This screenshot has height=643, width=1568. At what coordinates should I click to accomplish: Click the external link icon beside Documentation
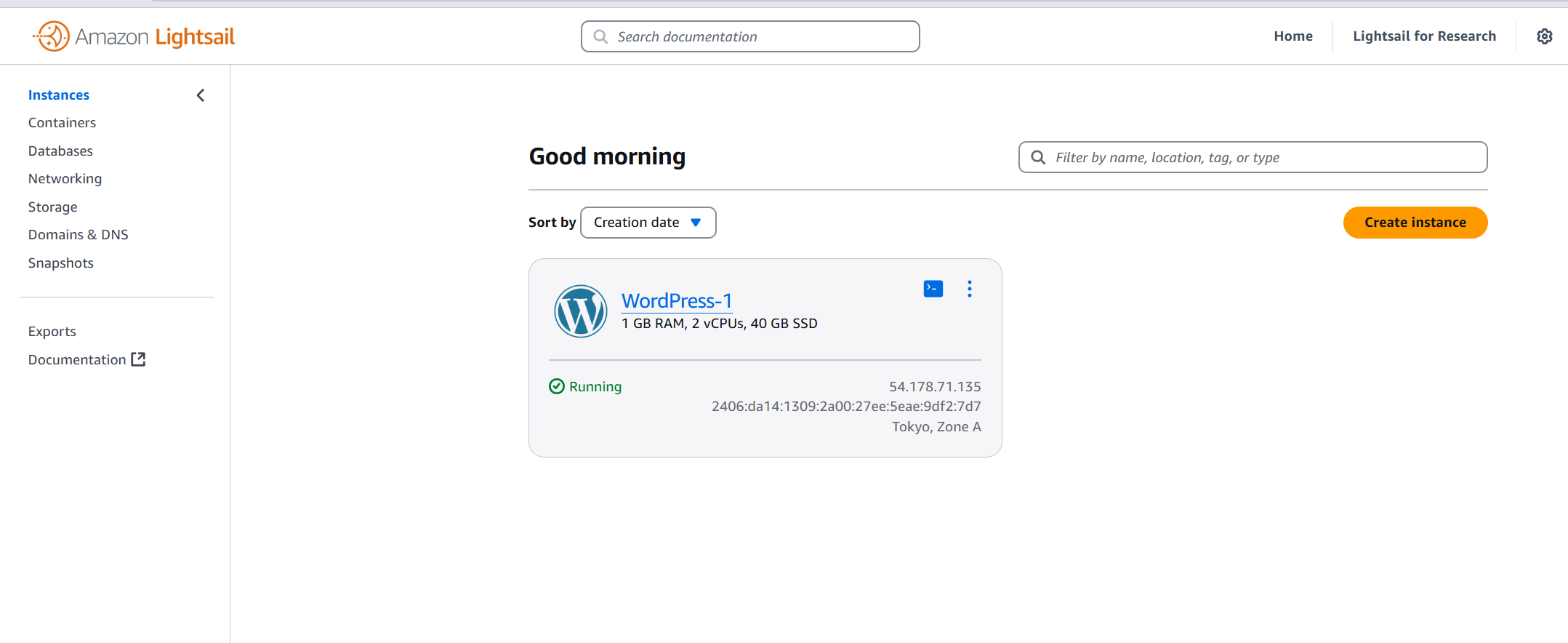pos(138,359)
